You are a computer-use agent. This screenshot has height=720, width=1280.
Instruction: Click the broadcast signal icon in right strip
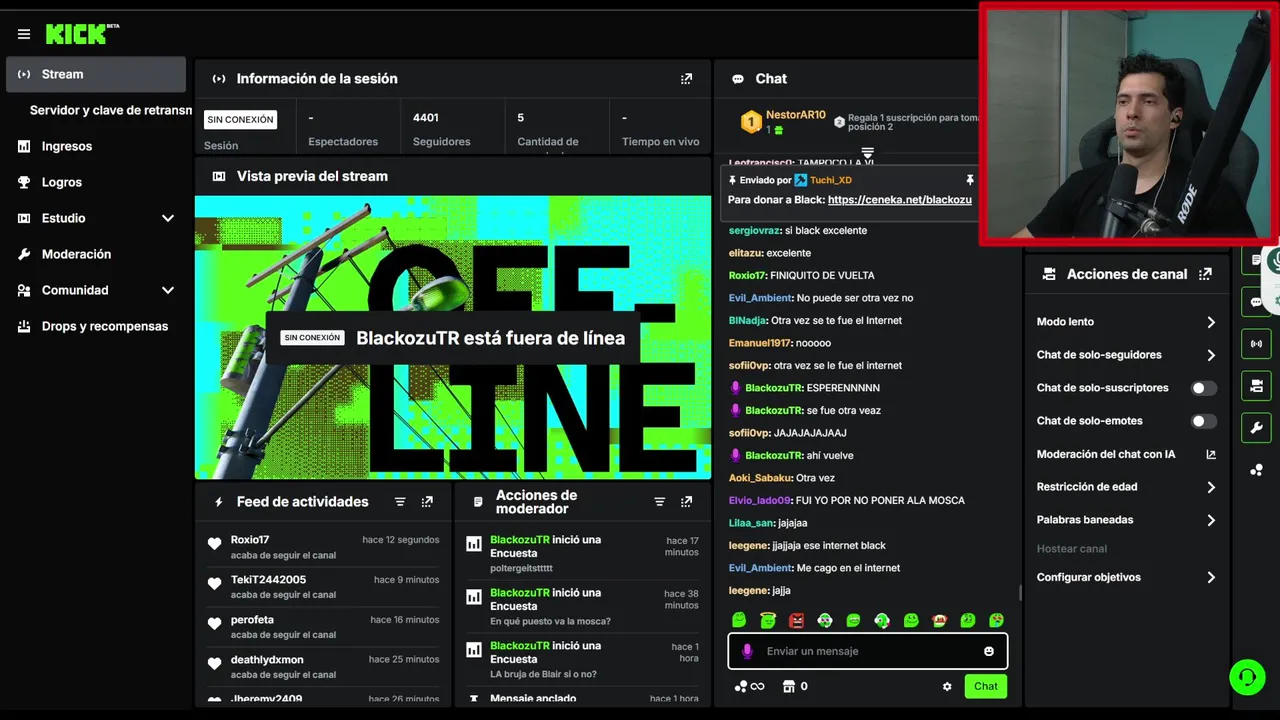click(x=1257, y=344)
